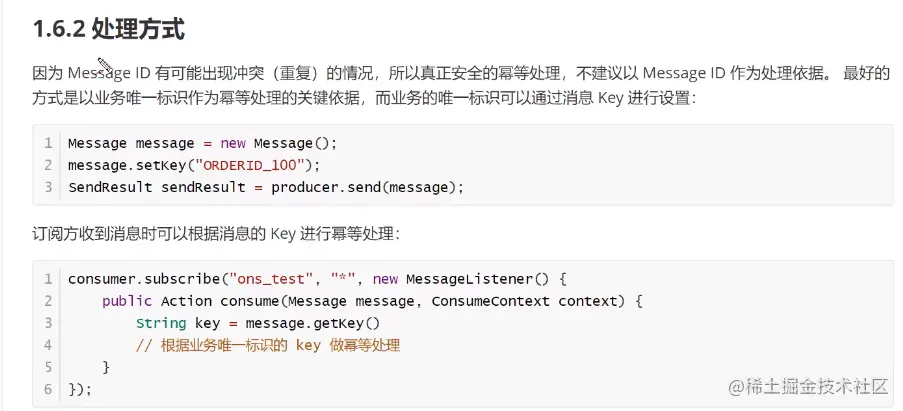Click the SendResult sendResult code line
The image size is (903, 411).
point(265,187)
